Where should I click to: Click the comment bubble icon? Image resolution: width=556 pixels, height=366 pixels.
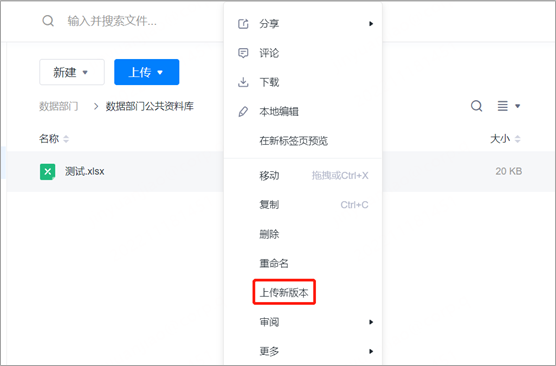coord(243,53)
